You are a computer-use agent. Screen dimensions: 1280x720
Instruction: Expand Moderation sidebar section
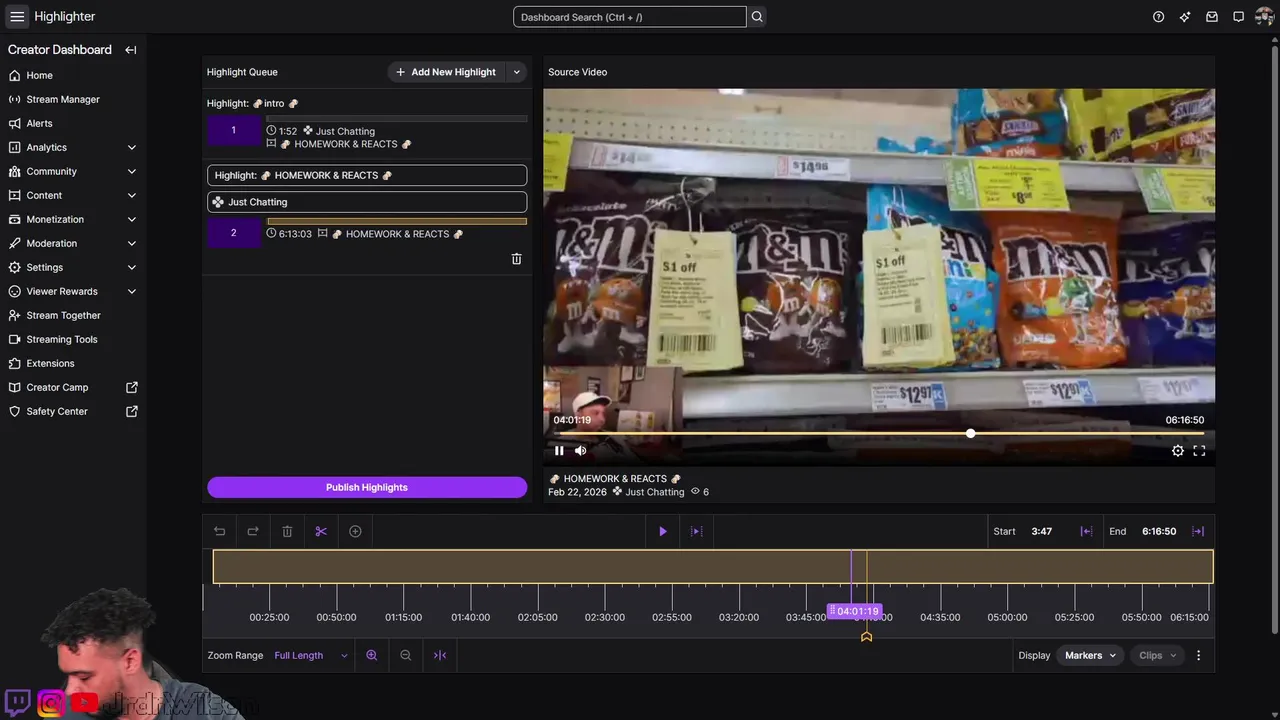[x=131, y=244]
